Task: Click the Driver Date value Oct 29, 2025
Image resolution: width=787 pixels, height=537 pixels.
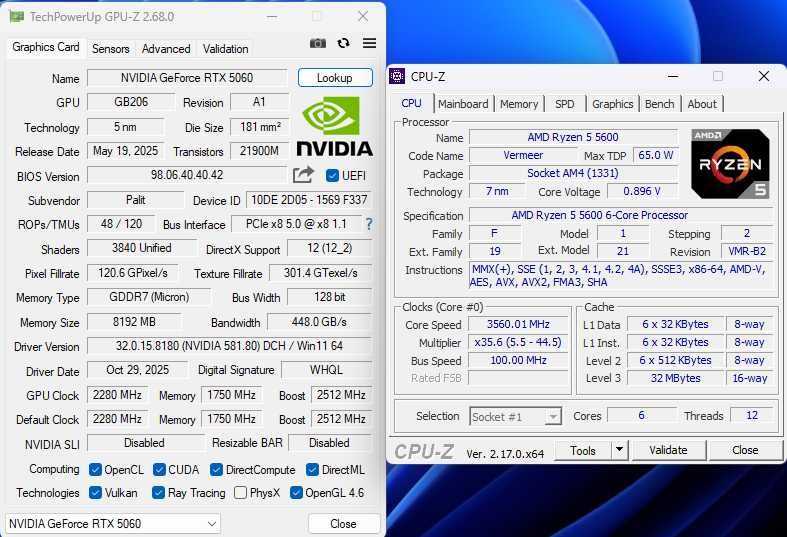Action: pyautogui.click(x=137, y=370)
